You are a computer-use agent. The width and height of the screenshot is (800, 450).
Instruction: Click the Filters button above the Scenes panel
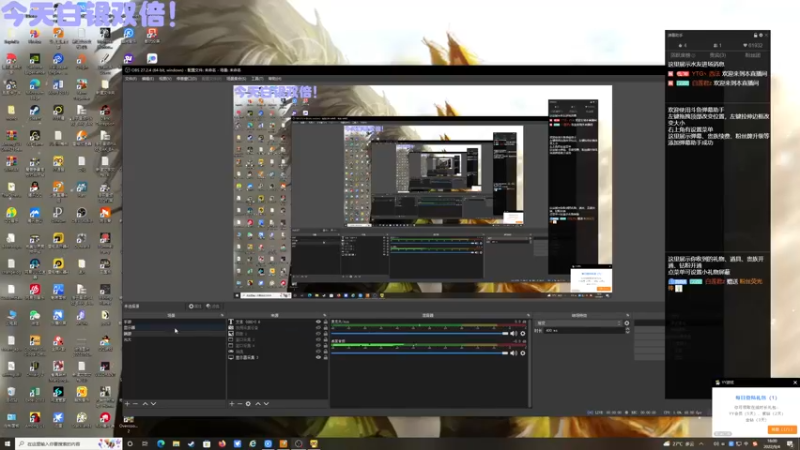pos(212,306)
